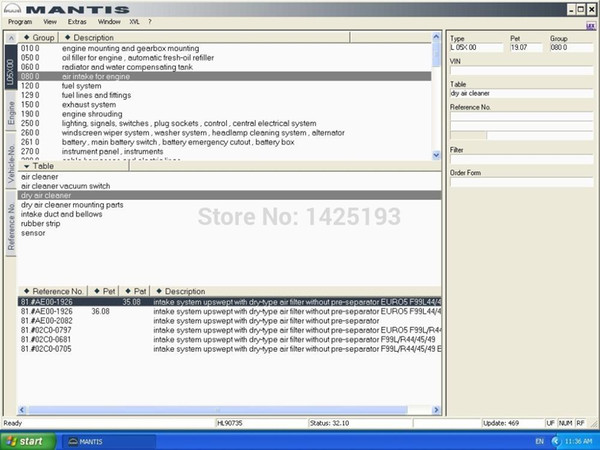Activate MANTIS taskbar button
This screenshot has height=450, width=600.
(x=109, y=442)
